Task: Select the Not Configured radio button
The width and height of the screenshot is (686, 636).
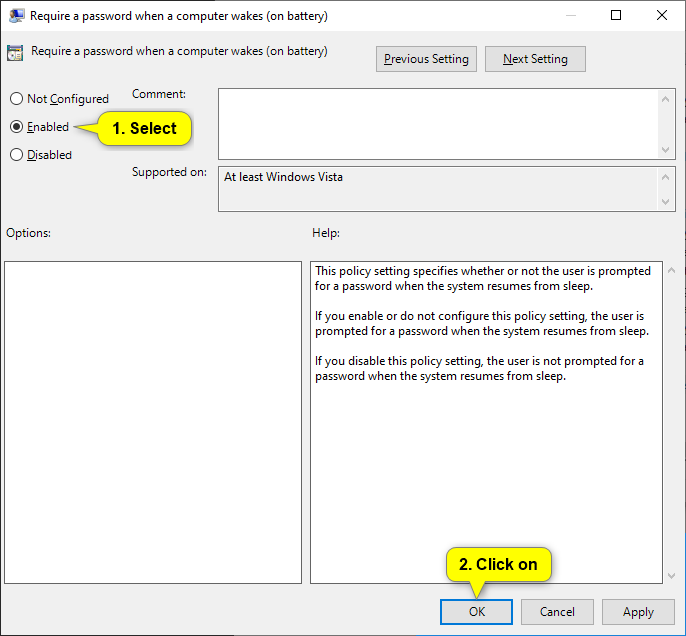Action: pyautogui.click(x=16, y=99)
